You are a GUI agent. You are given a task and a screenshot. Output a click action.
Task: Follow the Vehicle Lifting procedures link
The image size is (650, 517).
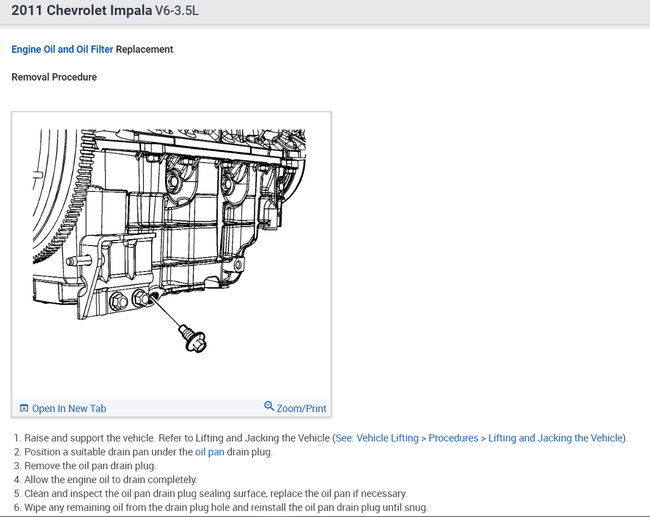481,438
